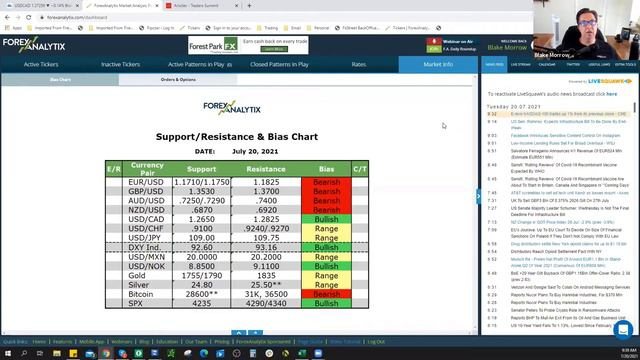Open Microsoft Edge from the taskbar
The width and height of the screenshot is (640, 360).
(x=204, y=353)
